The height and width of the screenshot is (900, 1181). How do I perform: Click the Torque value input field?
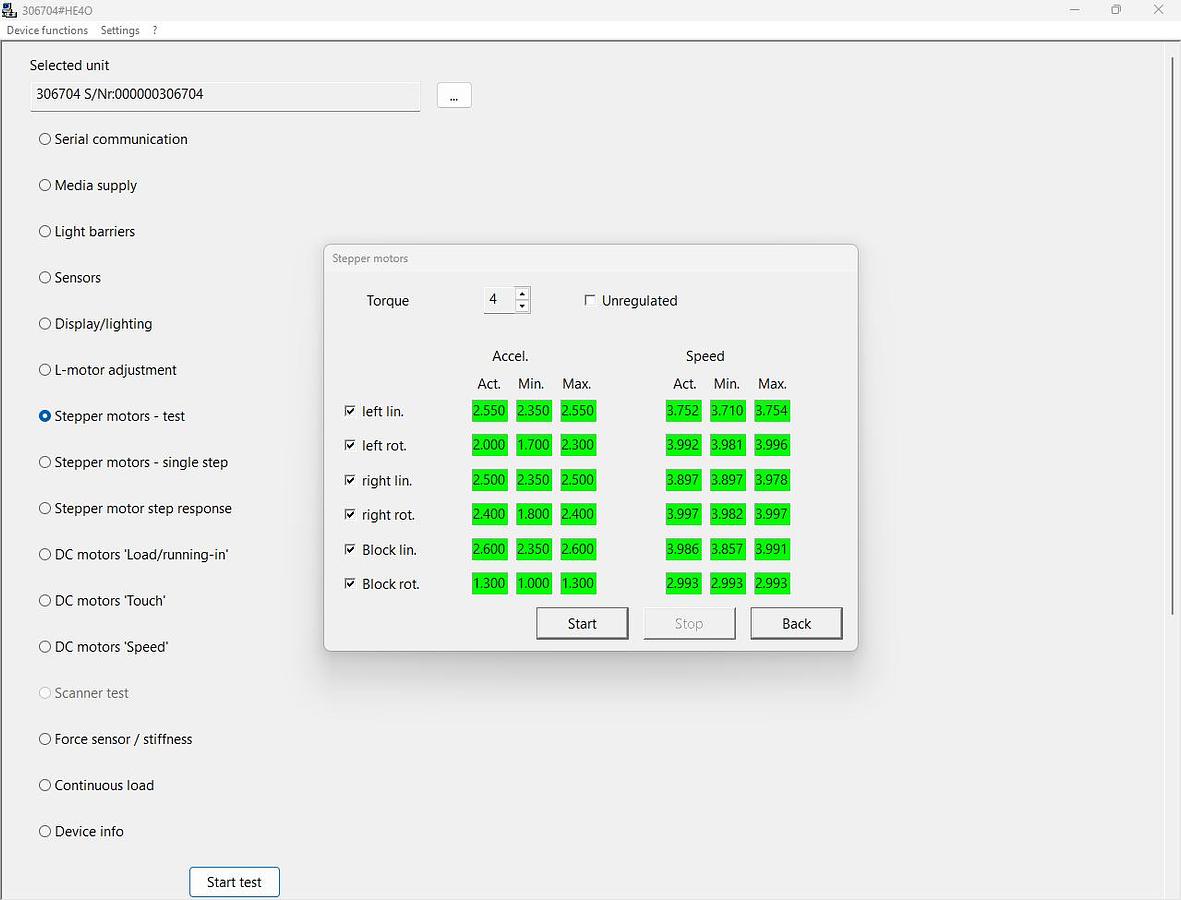497,300
